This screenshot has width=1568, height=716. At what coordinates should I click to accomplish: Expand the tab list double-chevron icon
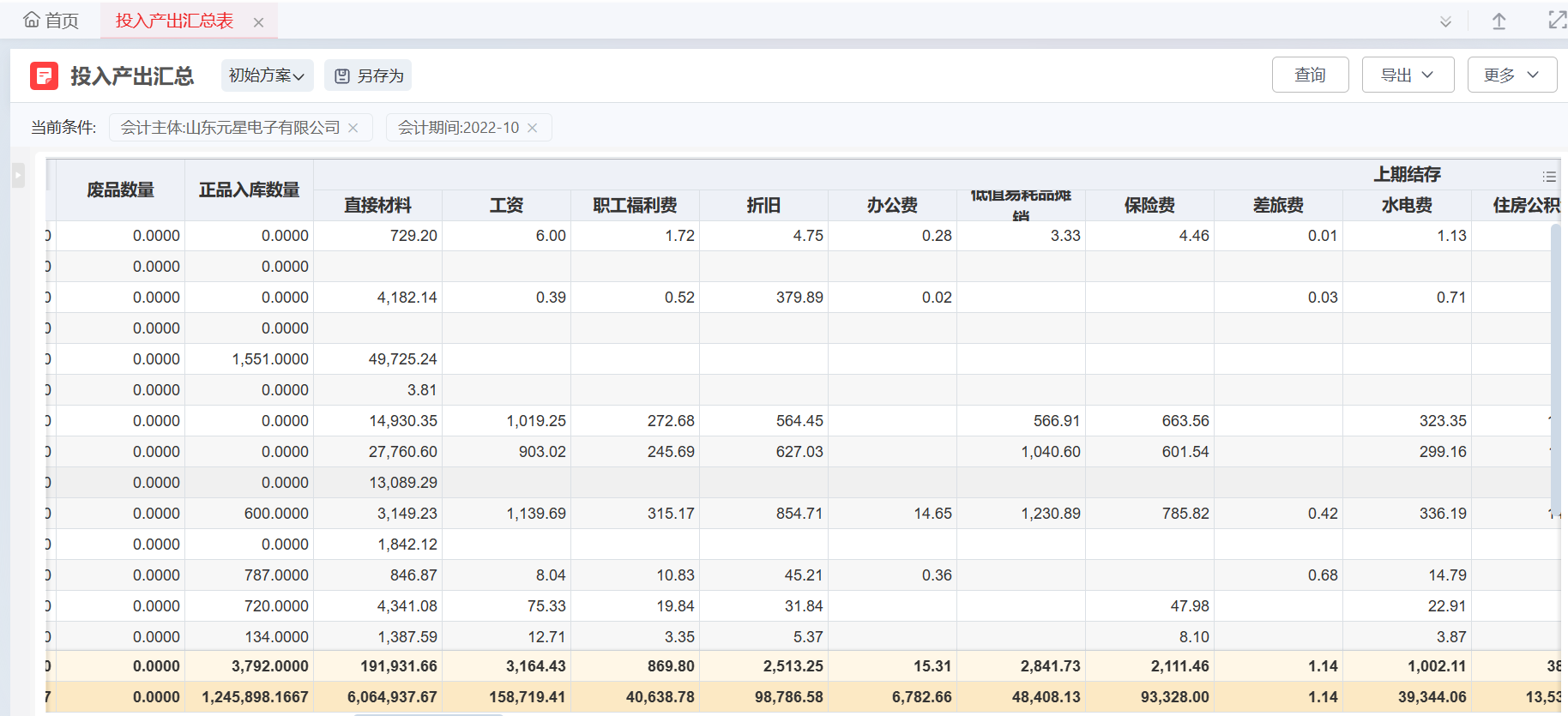coord(1445,21)
